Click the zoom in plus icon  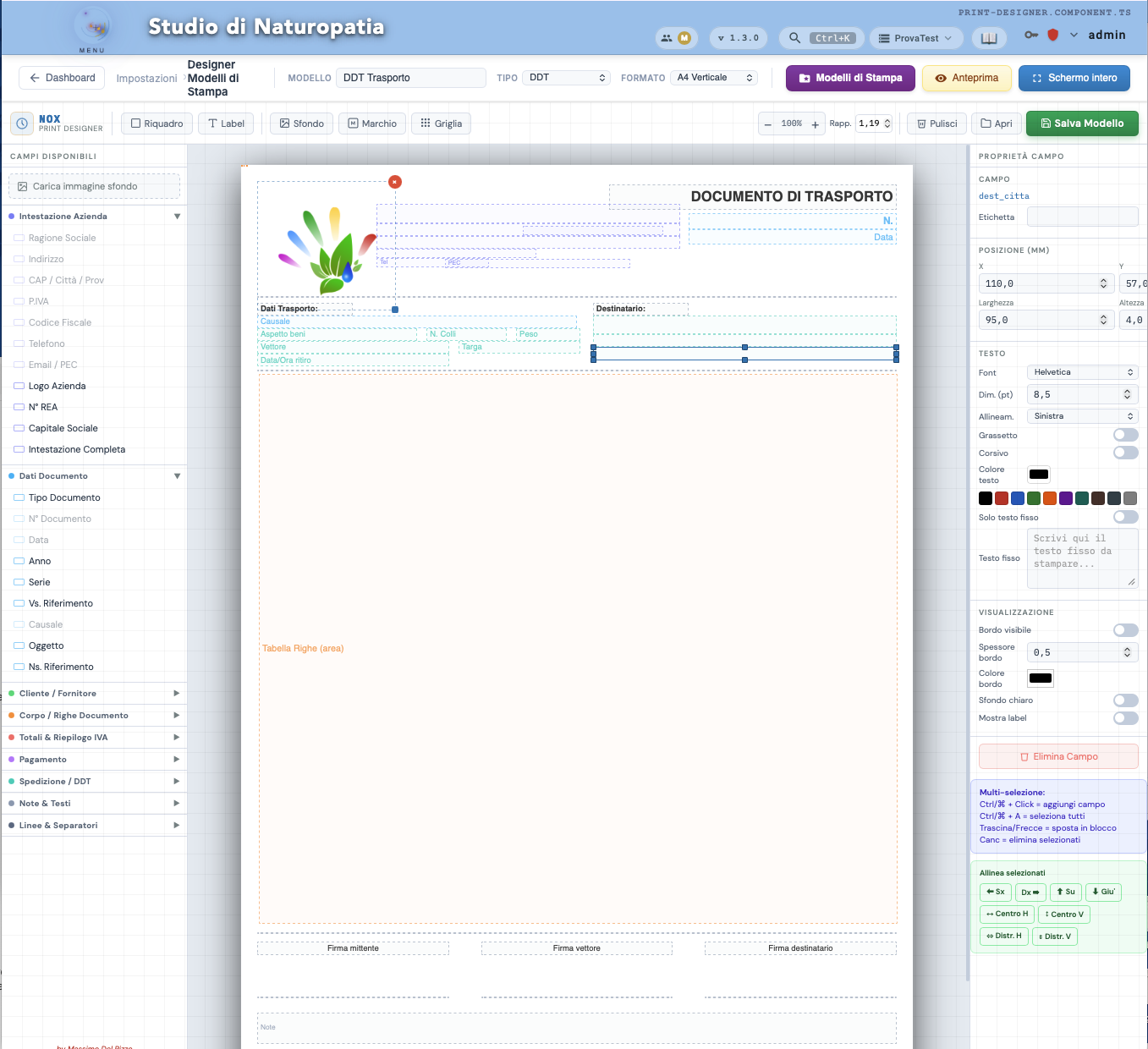pos(816,124)
